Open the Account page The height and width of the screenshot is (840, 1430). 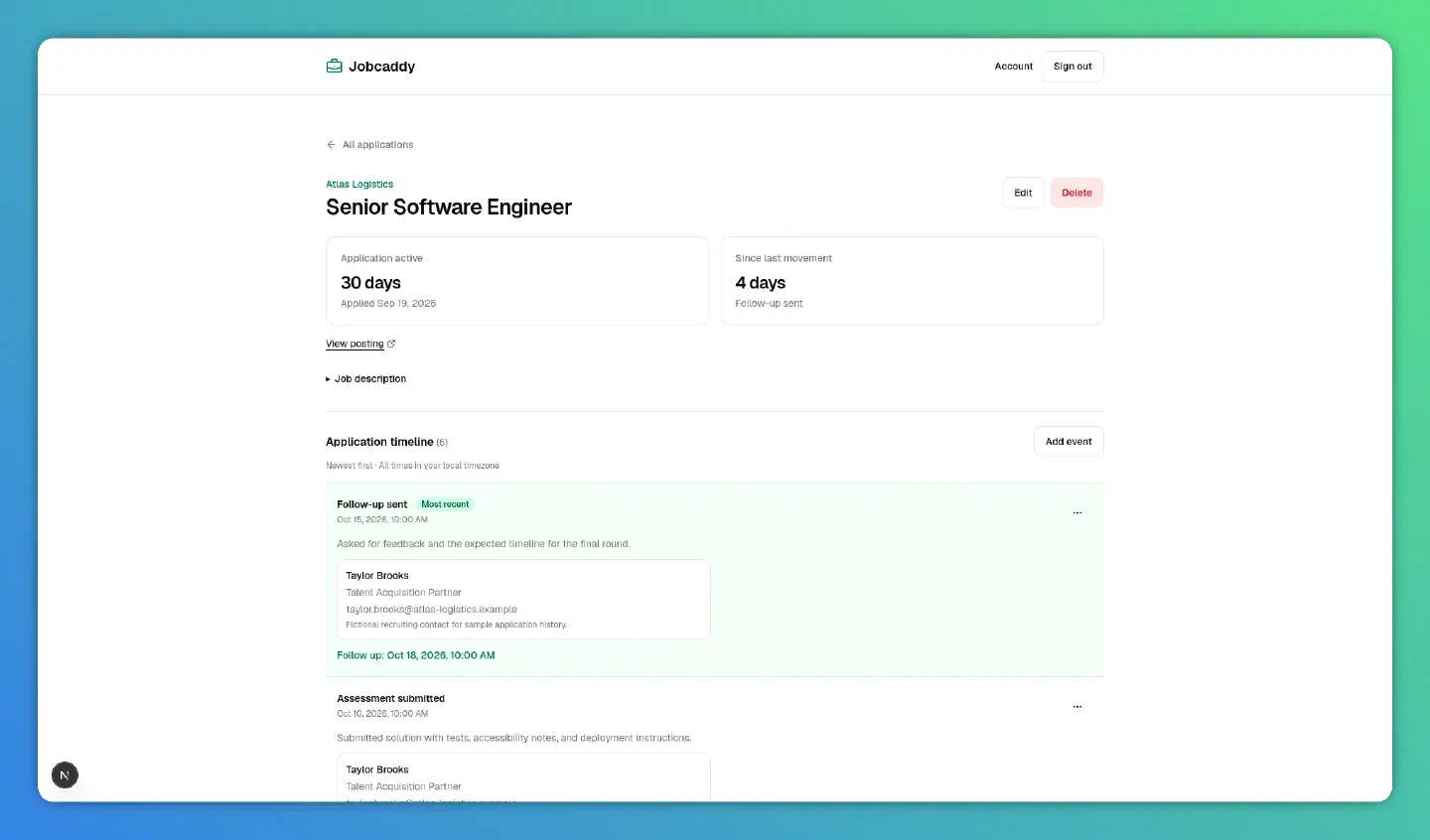click(1014, 67)
